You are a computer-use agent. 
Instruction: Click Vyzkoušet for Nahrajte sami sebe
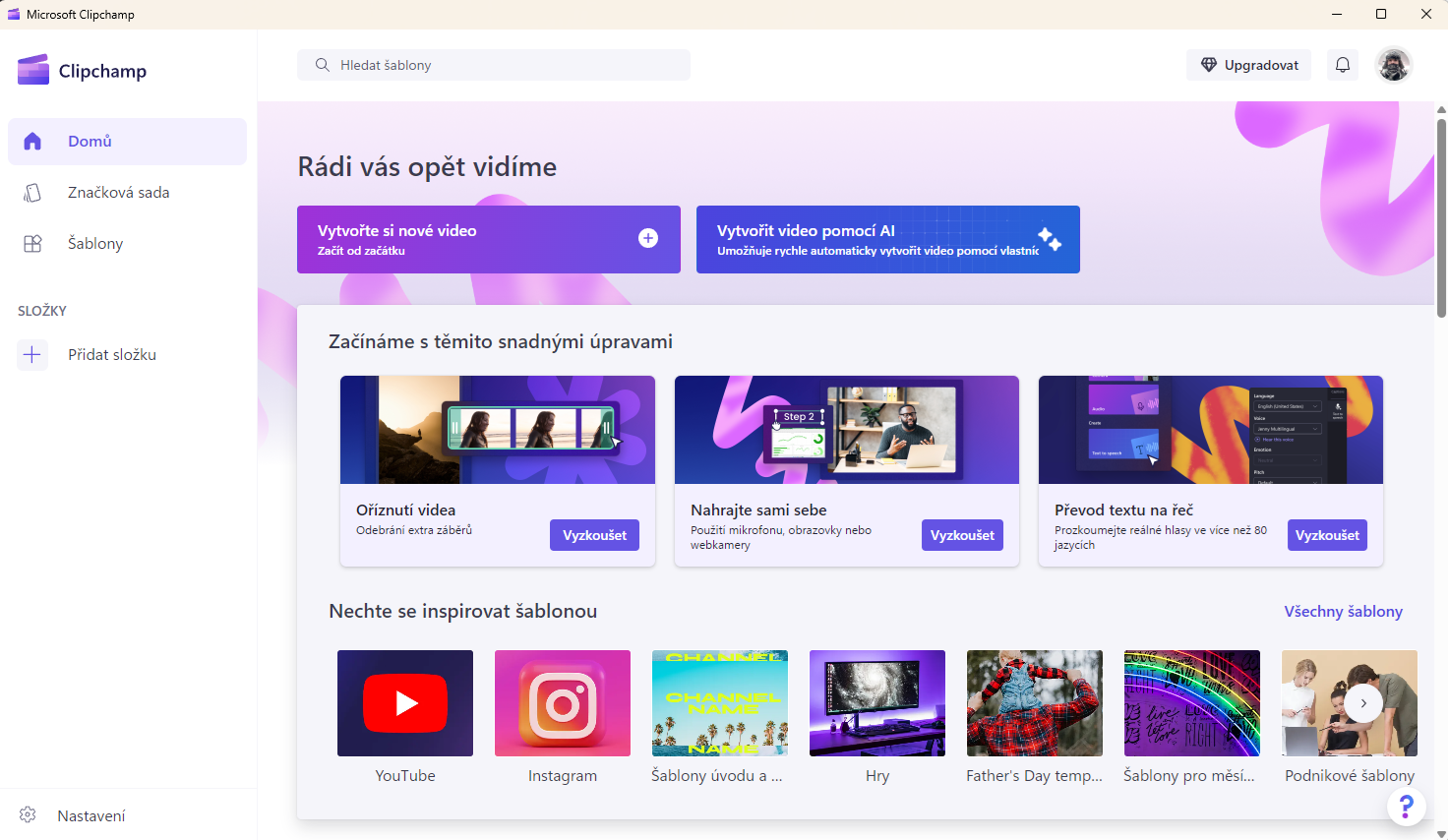coord(962,535)
